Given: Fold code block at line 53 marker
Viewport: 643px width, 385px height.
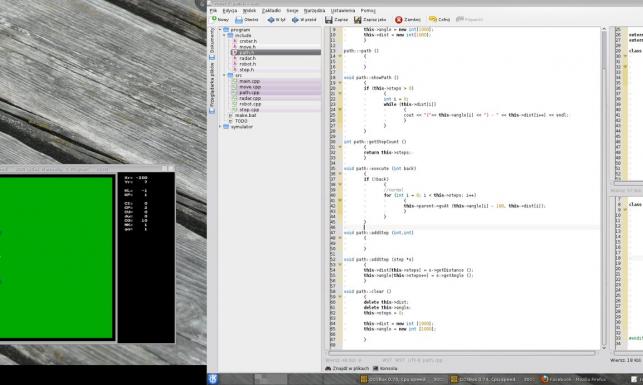Looking at the screenshot, I should [x=340, y=264].
